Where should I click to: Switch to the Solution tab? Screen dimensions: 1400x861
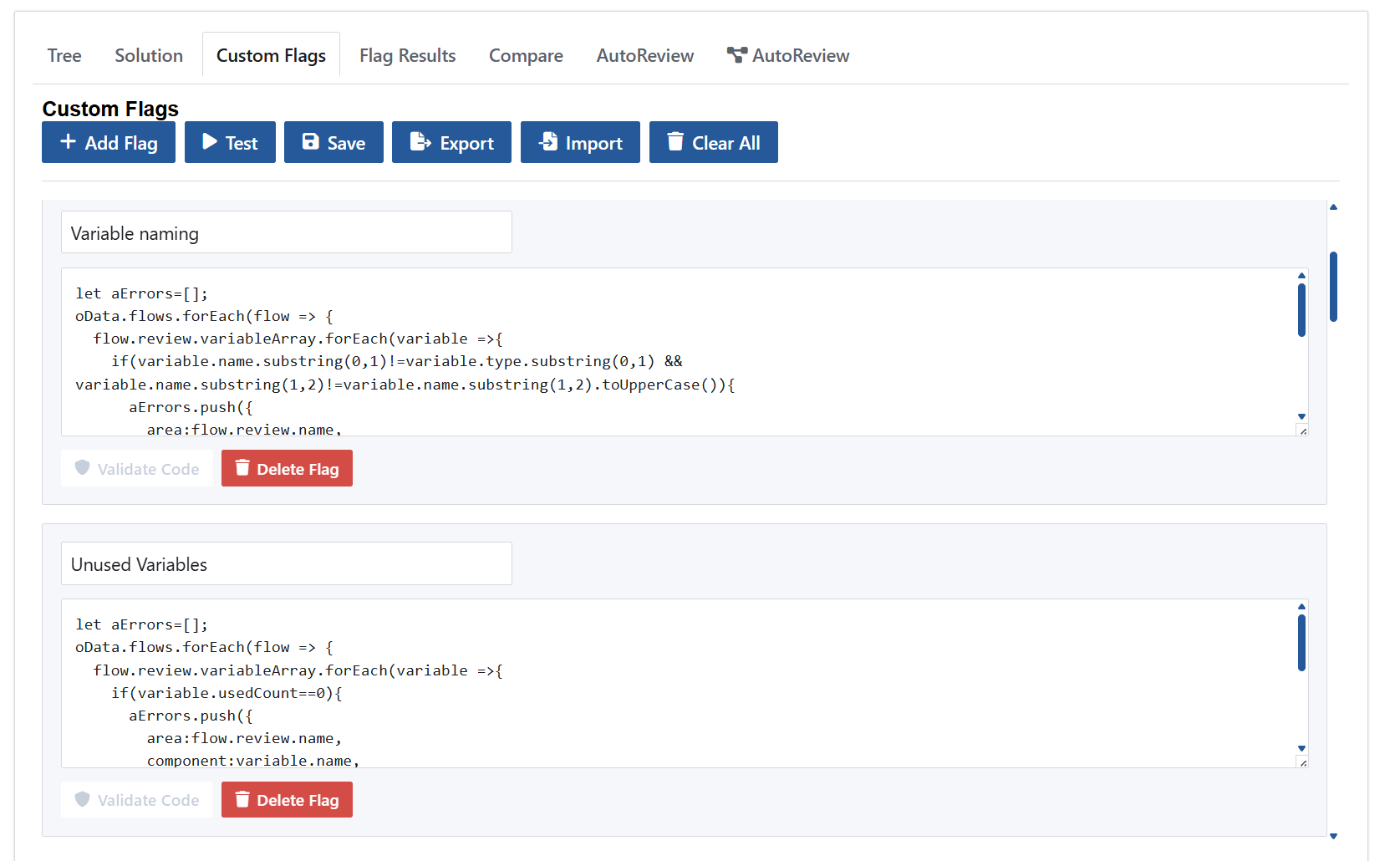coord(149,55)
